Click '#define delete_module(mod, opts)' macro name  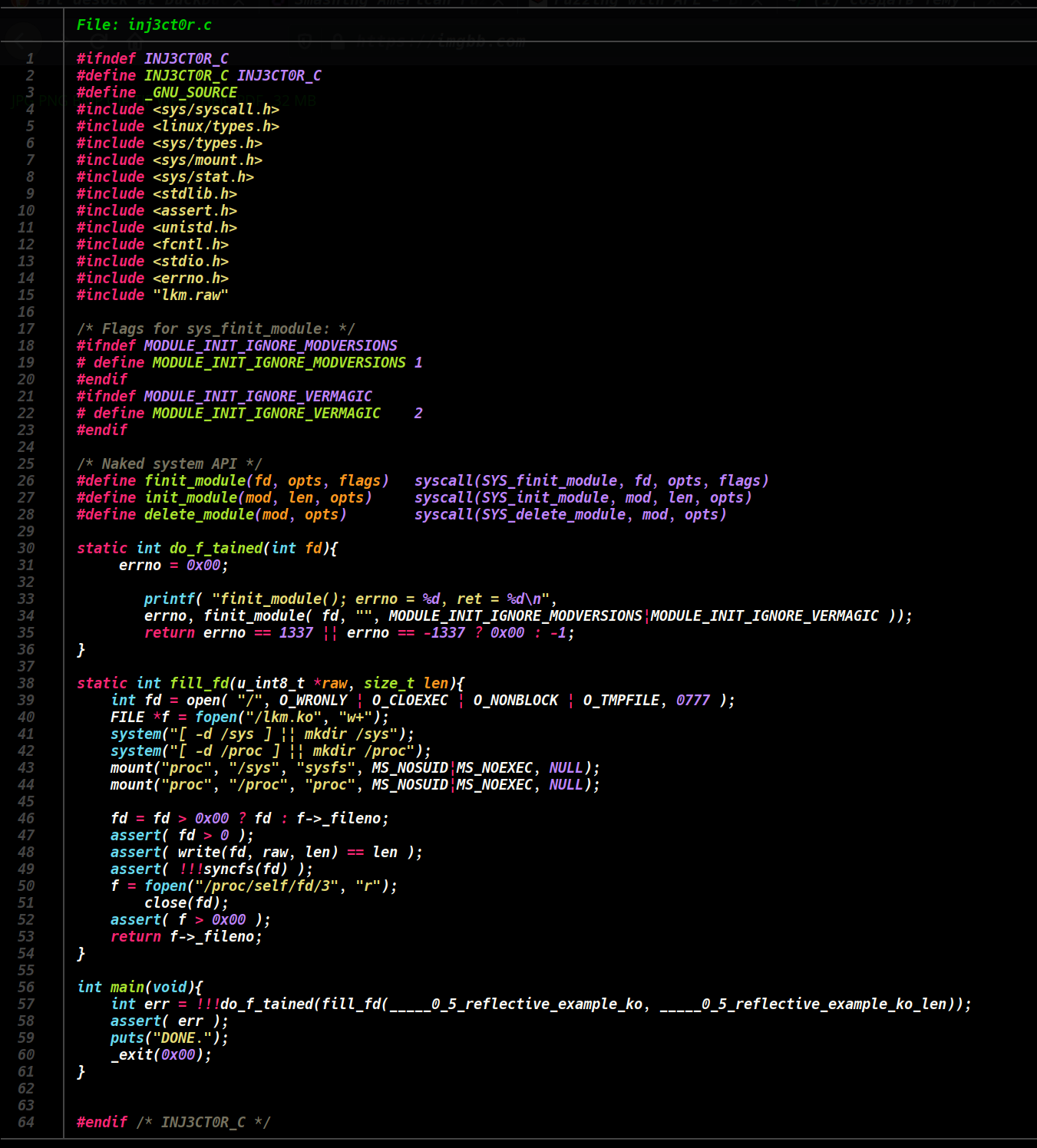pyautogui.click(x=212, y=514)
